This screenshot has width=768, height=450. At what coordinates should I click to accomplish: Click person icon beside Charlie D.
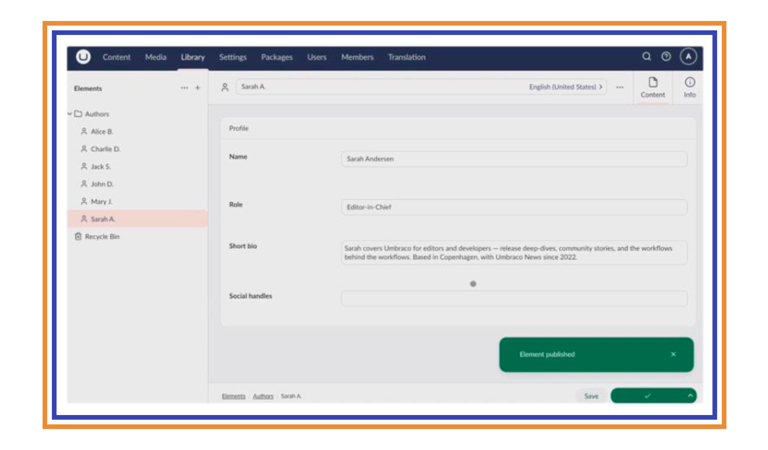pyautogui.click(x=84, y=149)
